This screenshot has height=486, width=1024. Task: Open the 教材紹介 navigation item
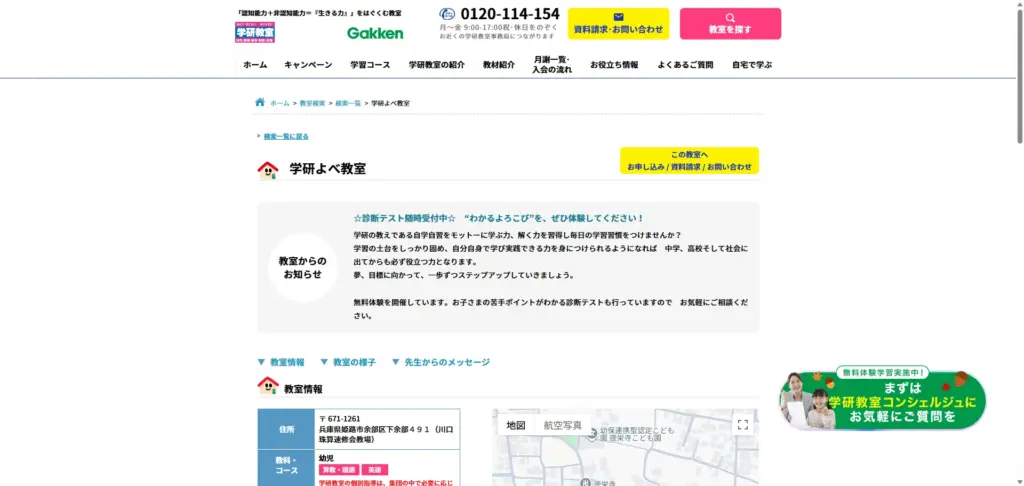pyautogui.click(x=499, y=65)
